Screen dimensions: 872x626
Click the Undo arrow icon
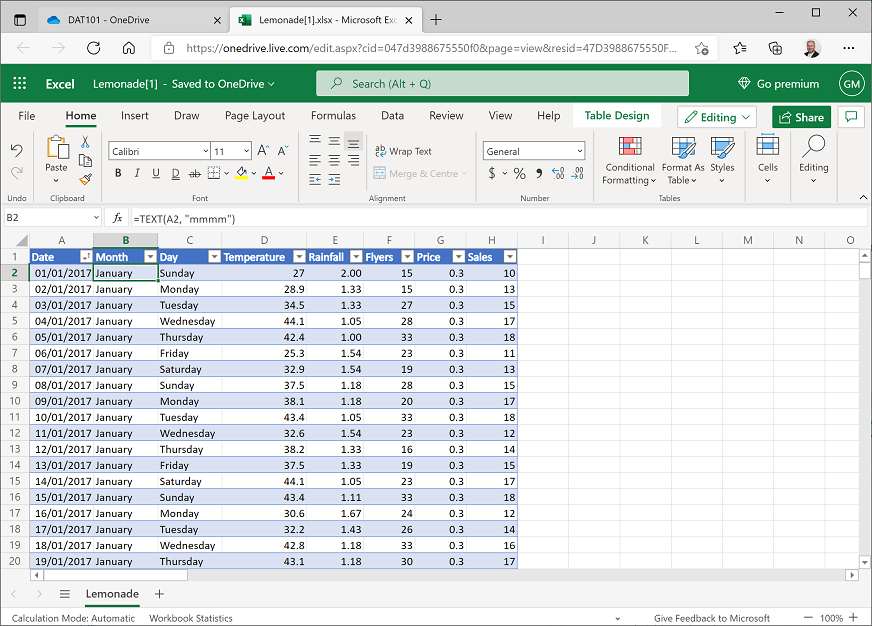tap(17, 150)
